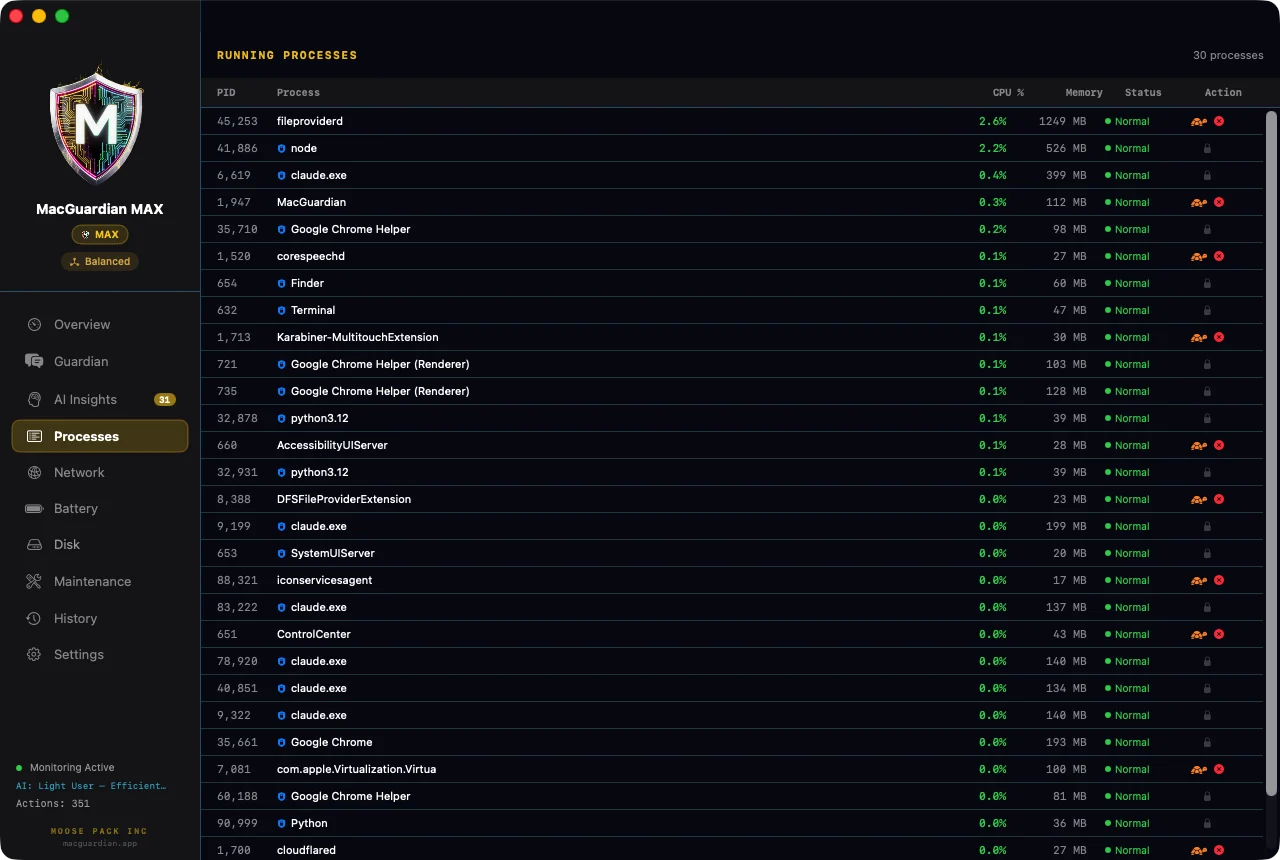The height and width of the screenshot is (860, 1280).
Task: Click the shield icon beside Terminal
Action: pos(281,310)
